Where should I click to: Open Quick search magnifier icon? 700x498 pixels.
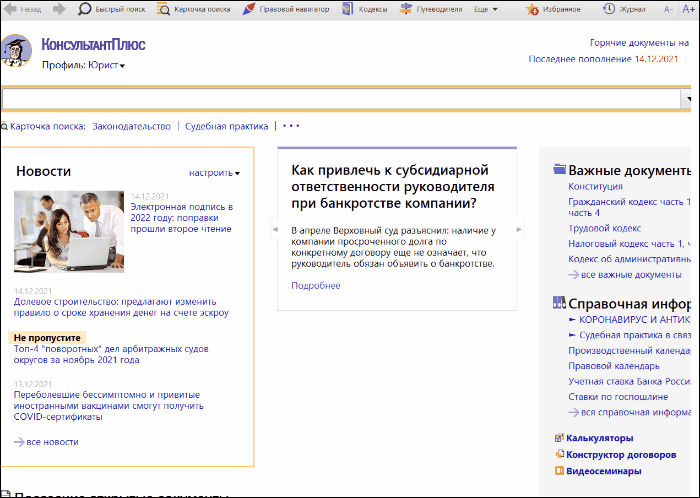coord(84,9)
